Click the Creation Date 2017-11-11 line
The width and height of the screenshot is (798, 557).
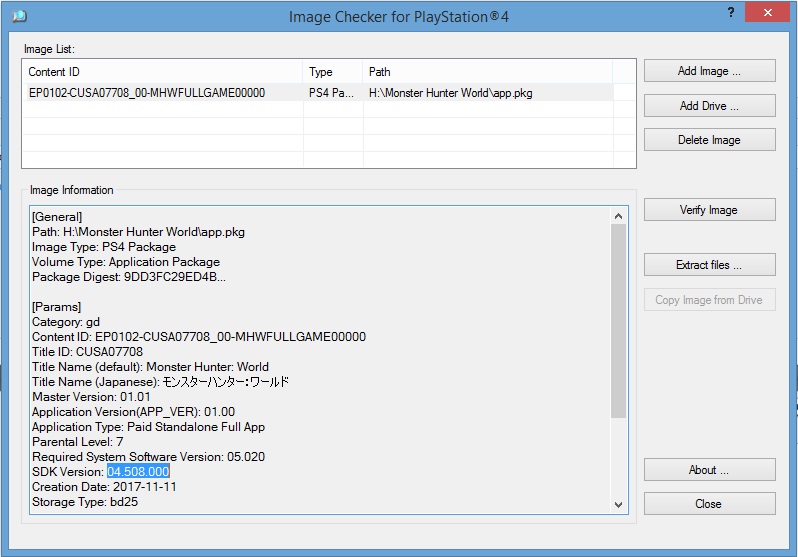pyautogui.click(x=105, y=487)
